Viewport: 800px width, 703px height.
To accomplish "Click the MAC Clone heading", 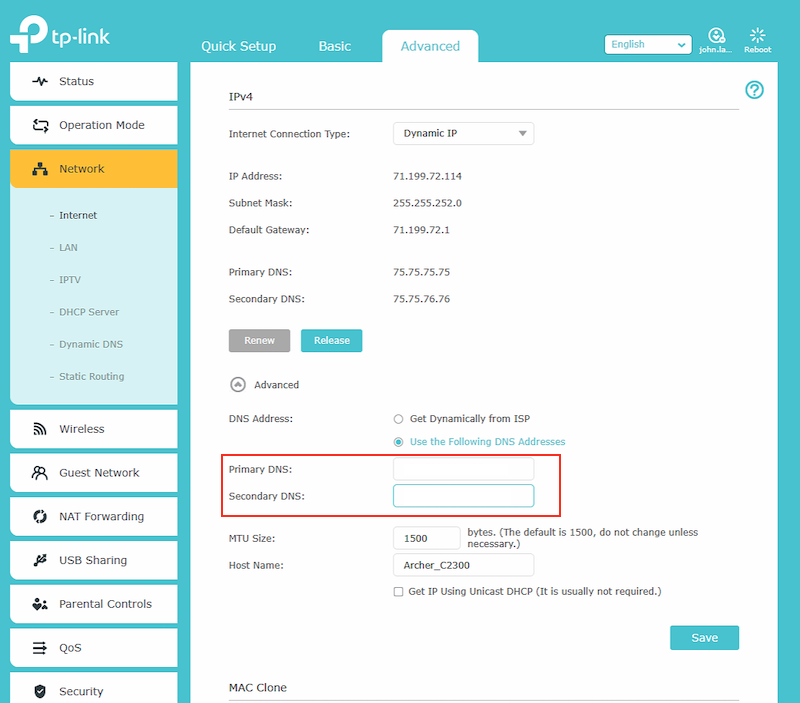I will 258,688.
